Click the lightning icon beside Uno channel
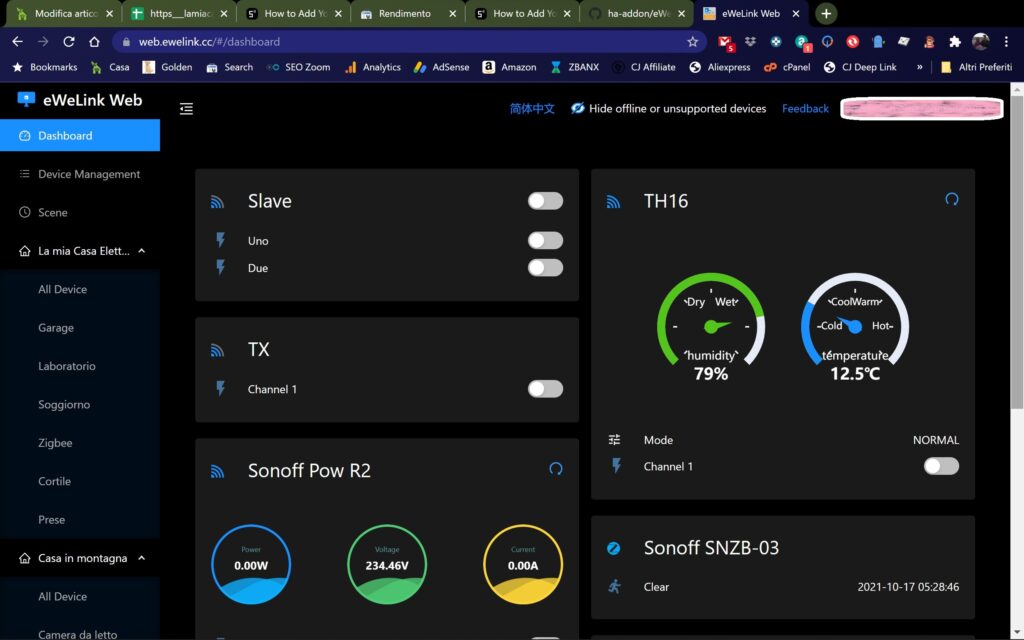The height and width of the screenshot is (640, 1024). (221, 240)
